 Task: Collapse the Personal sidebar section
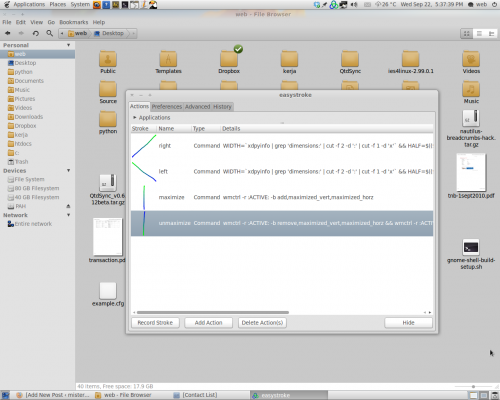pos(68,45)
